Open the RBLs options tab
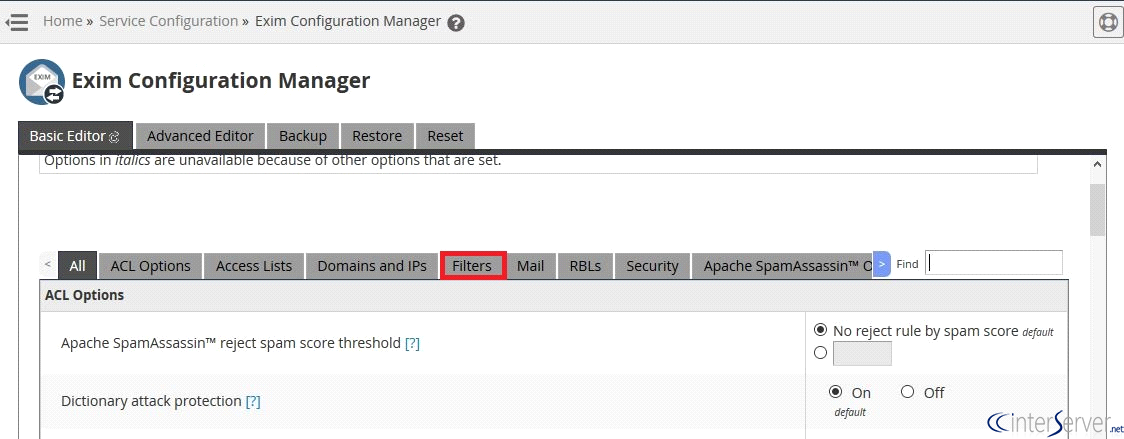The image size is (1124, 439). click(585, 266)
